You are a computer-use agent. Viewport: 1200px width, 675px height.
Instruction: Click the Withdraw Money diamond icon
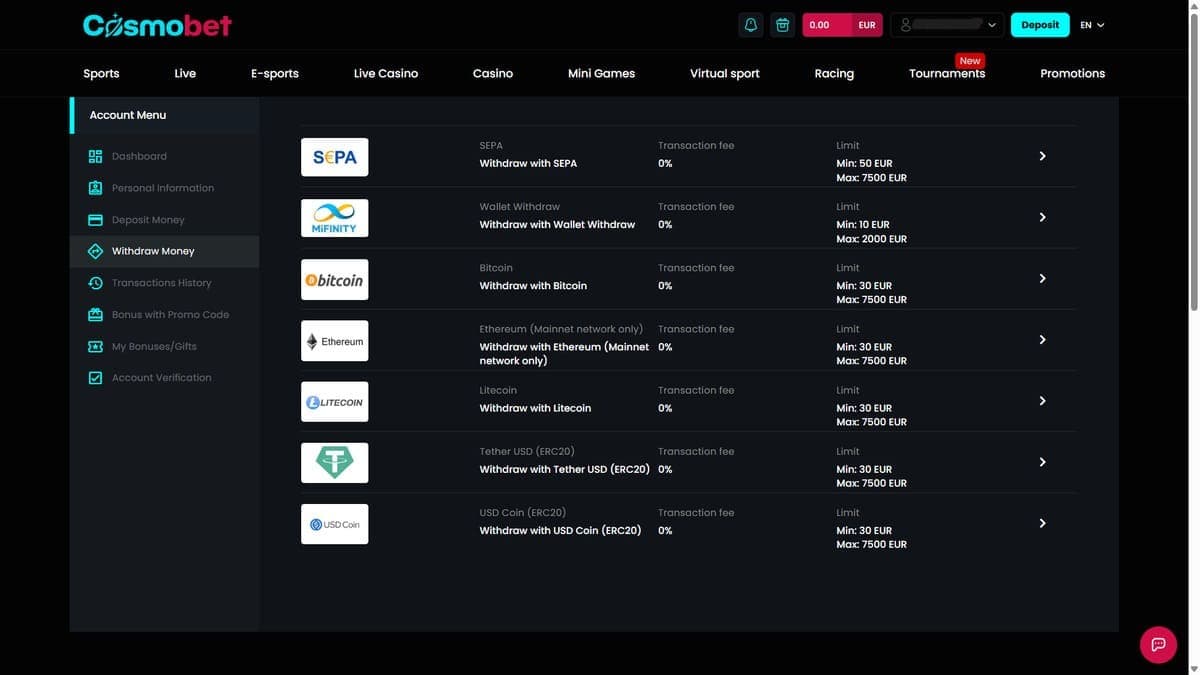point(96,251)
